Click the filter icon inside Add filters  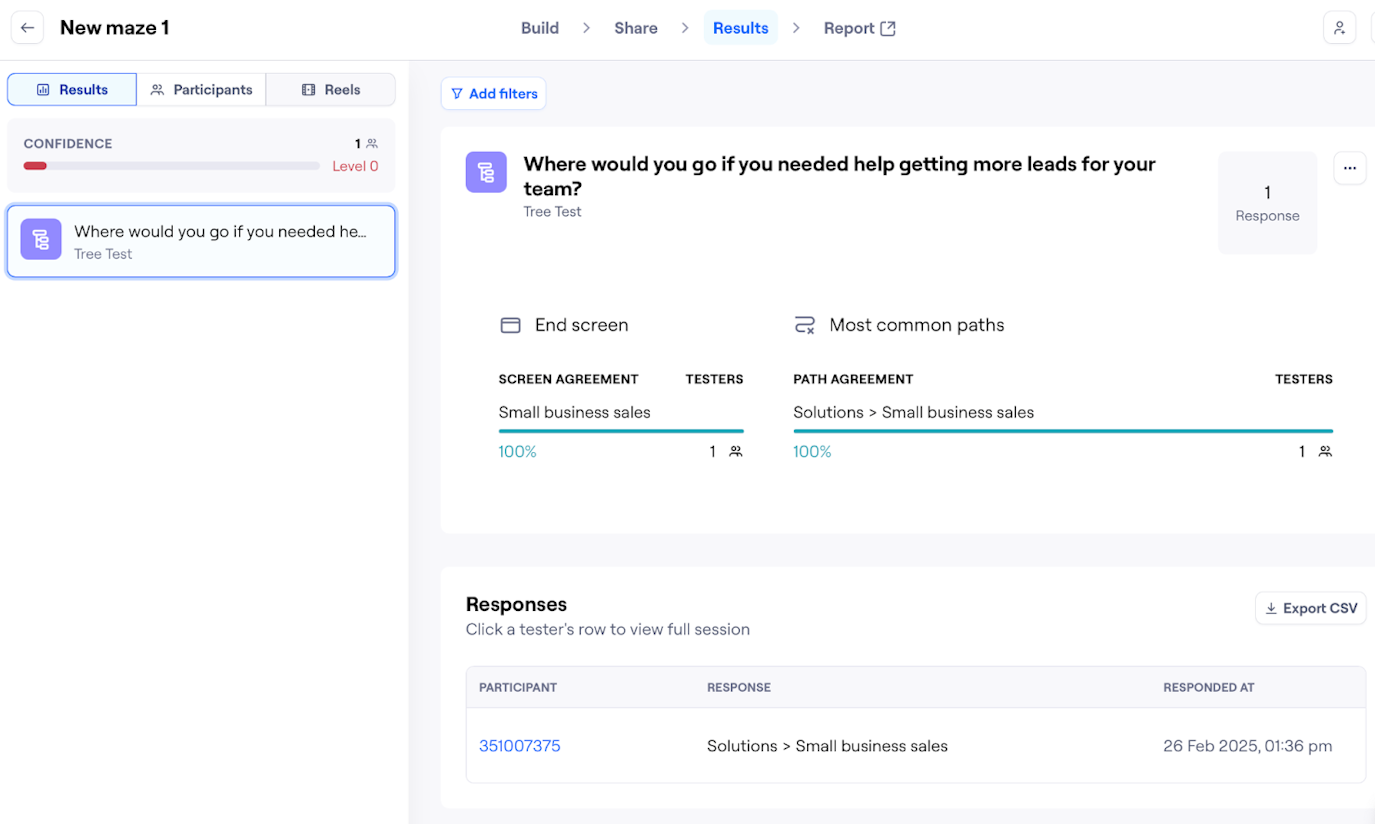pos(459,93)
